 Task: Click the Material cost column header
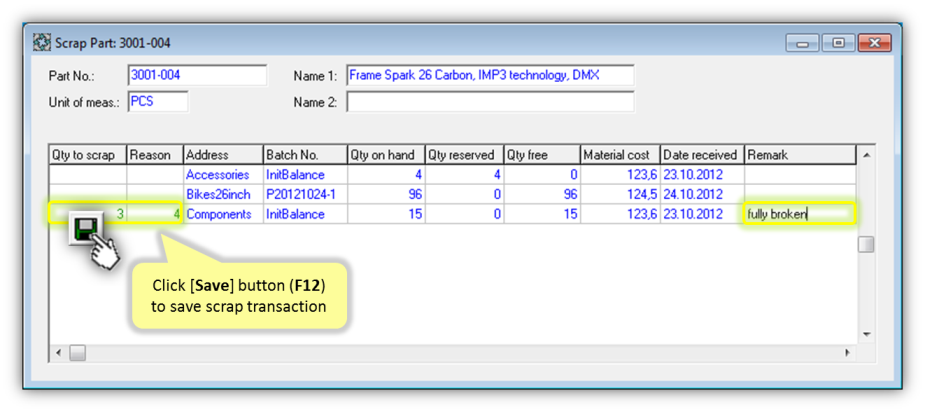point(619,155)
